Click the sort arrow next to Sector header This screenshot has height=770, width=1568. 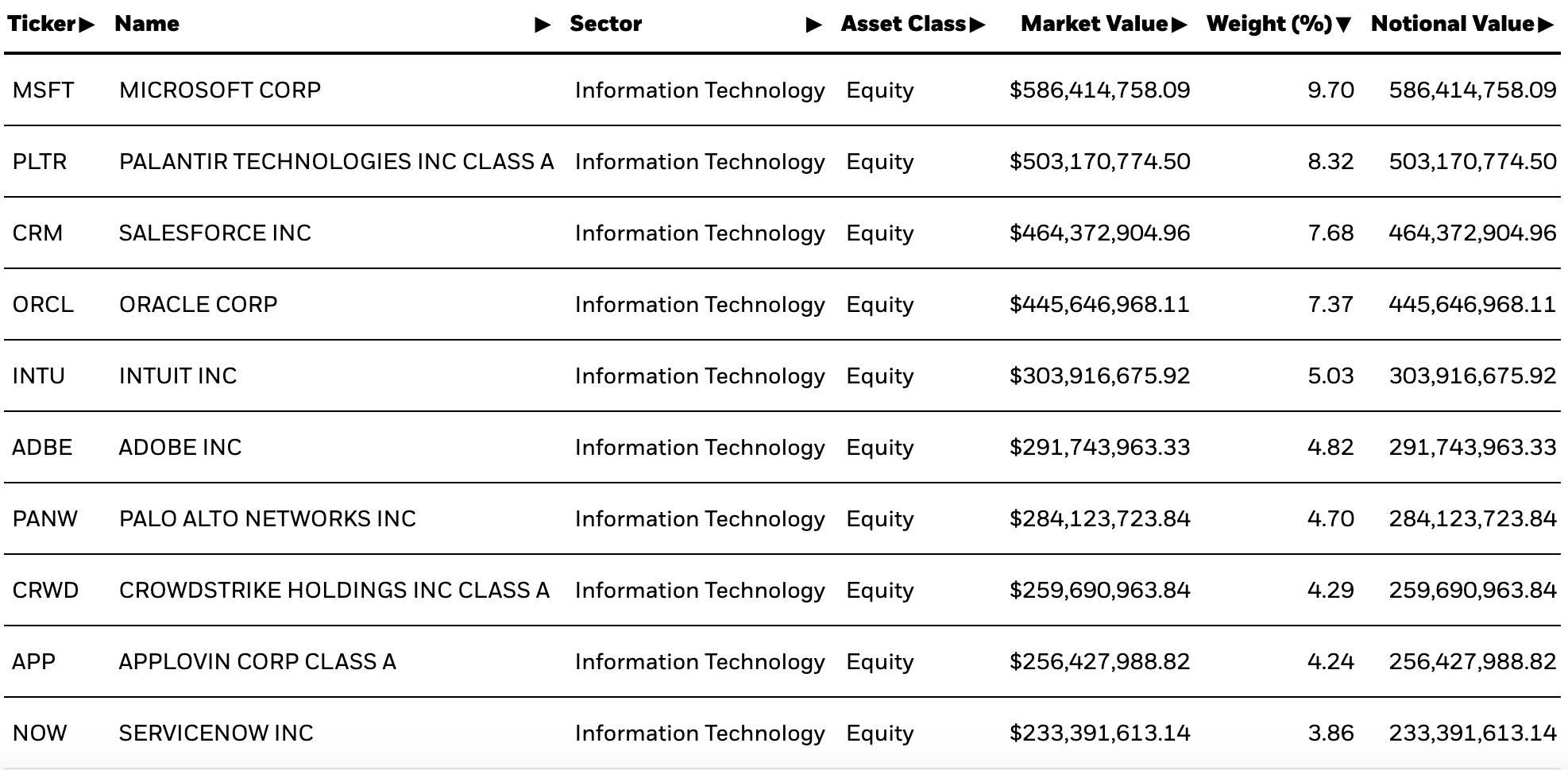812,24
